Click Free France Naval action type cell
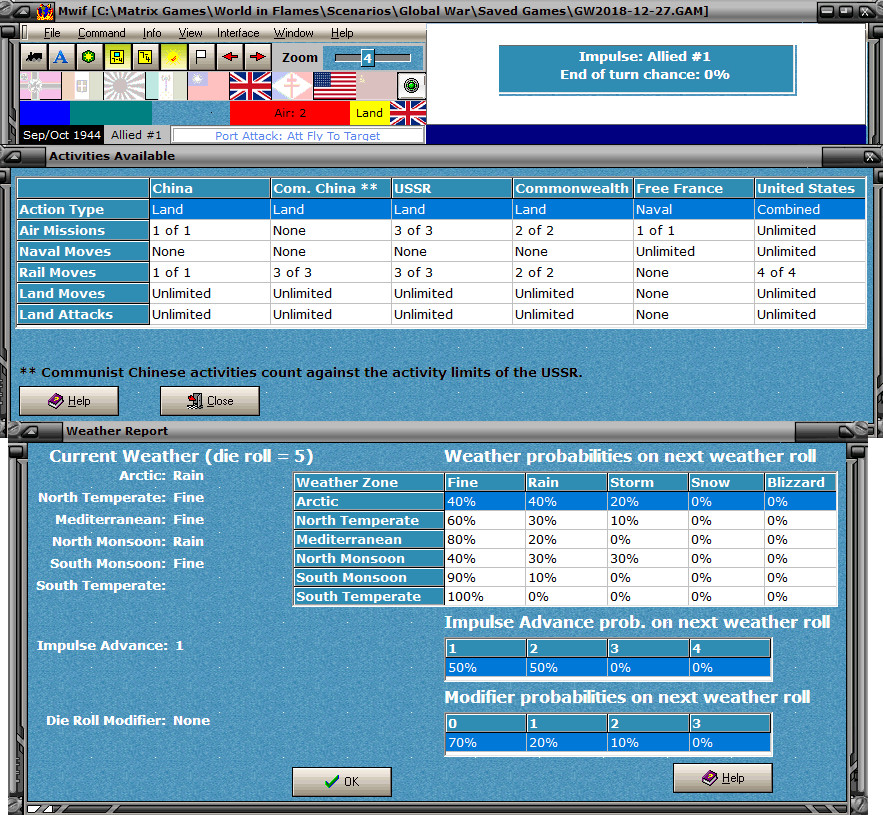 (694, 210)
